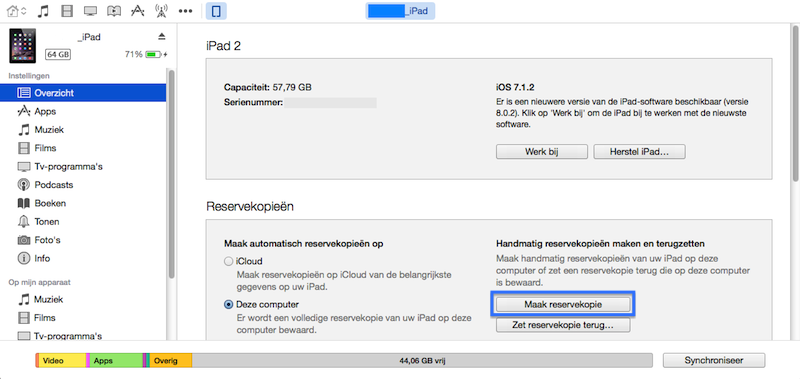Image resolution: width=800 pixels, height=379 pixels.
Task: Open the Radio antenna icon in toolbar
Action: 161,11
